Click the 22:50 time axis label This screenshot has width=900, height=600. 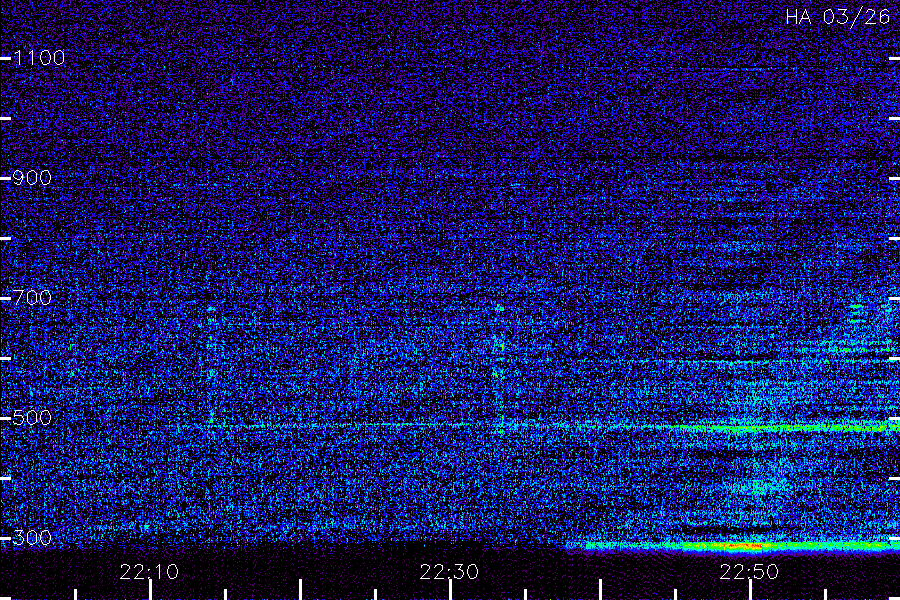tap(749, 572)
